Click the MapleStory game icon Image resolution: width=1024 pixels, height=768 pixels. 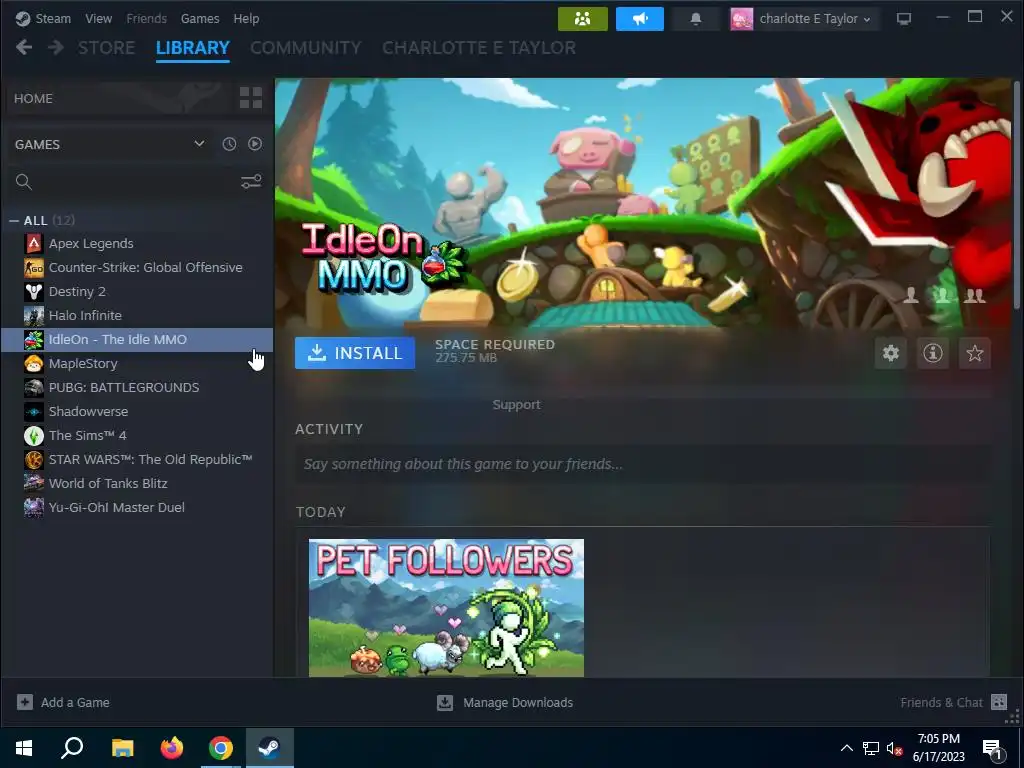click(34, 364)
